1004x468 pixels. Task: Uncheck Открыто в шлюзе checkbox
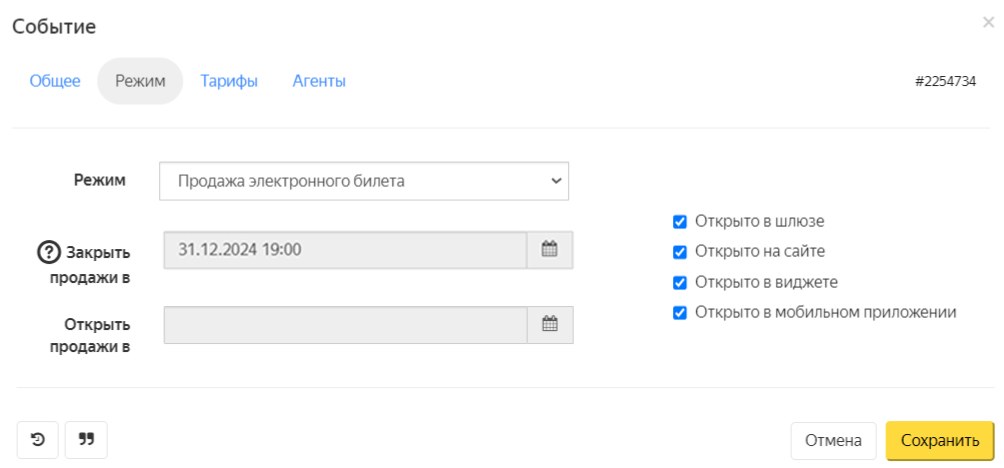coord(680,222)
